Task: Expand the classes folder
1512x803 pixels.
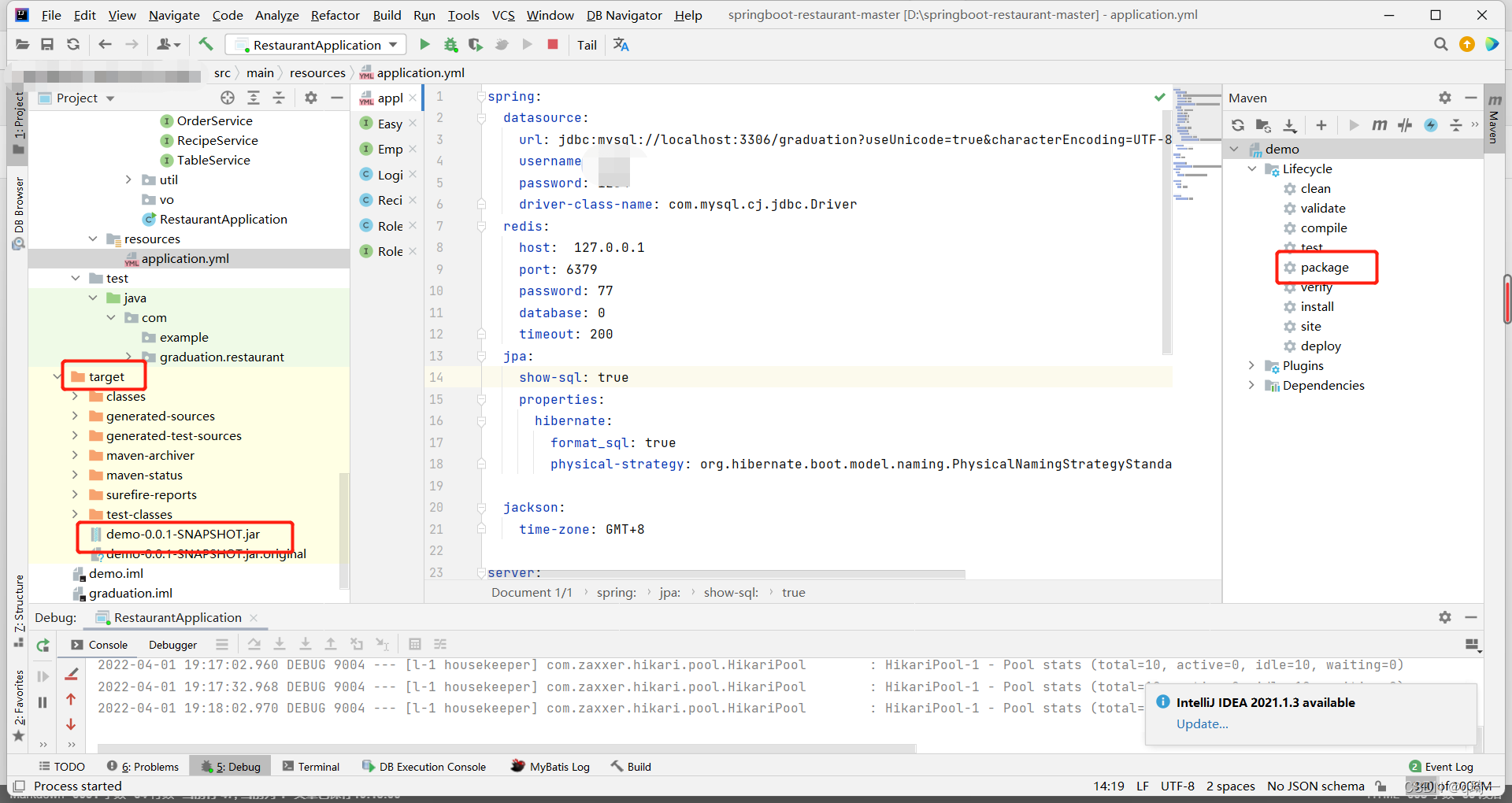Action: (x=75, y=397)
